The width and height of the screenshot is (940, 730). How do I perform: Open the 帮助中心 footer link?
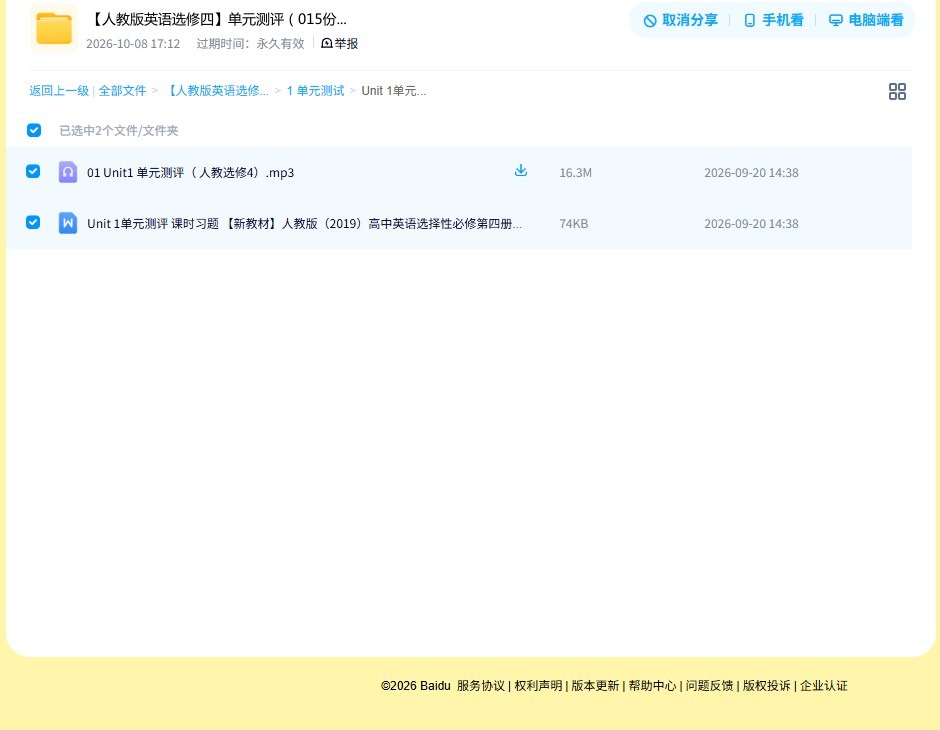tap(652, 686)
